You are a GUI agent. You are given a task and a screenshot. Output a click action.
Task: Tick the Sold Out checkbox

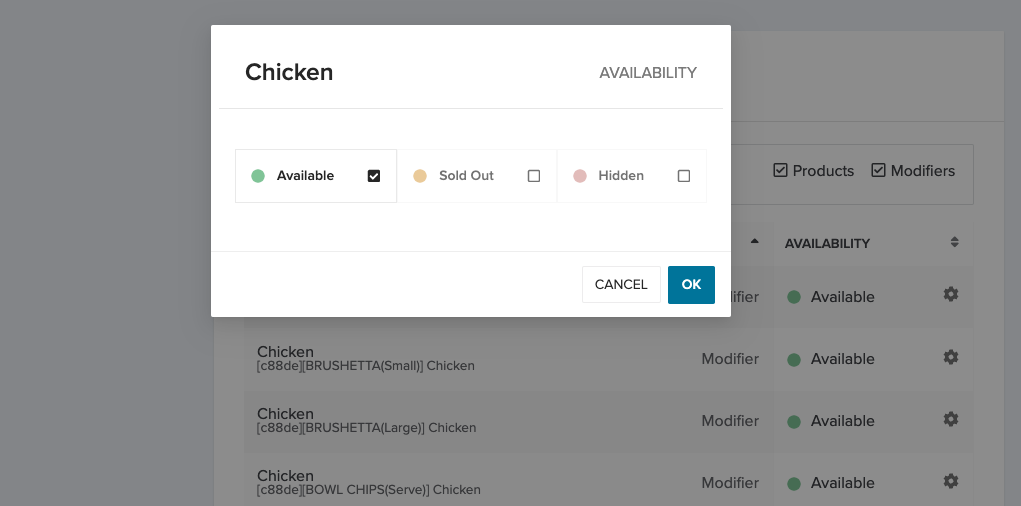click(x=534, y=176)
